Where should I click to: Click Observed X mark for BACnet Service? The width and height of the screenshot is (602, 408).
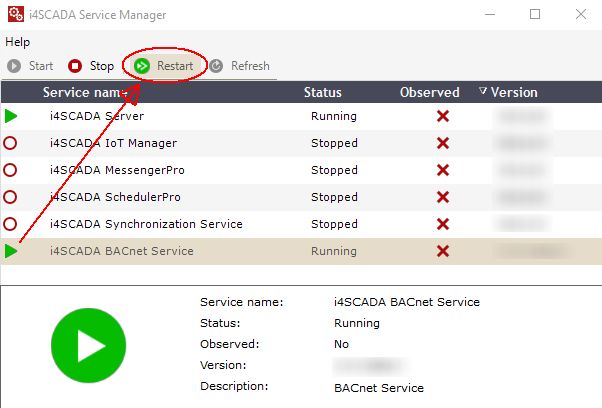click(x=443, y=251)
